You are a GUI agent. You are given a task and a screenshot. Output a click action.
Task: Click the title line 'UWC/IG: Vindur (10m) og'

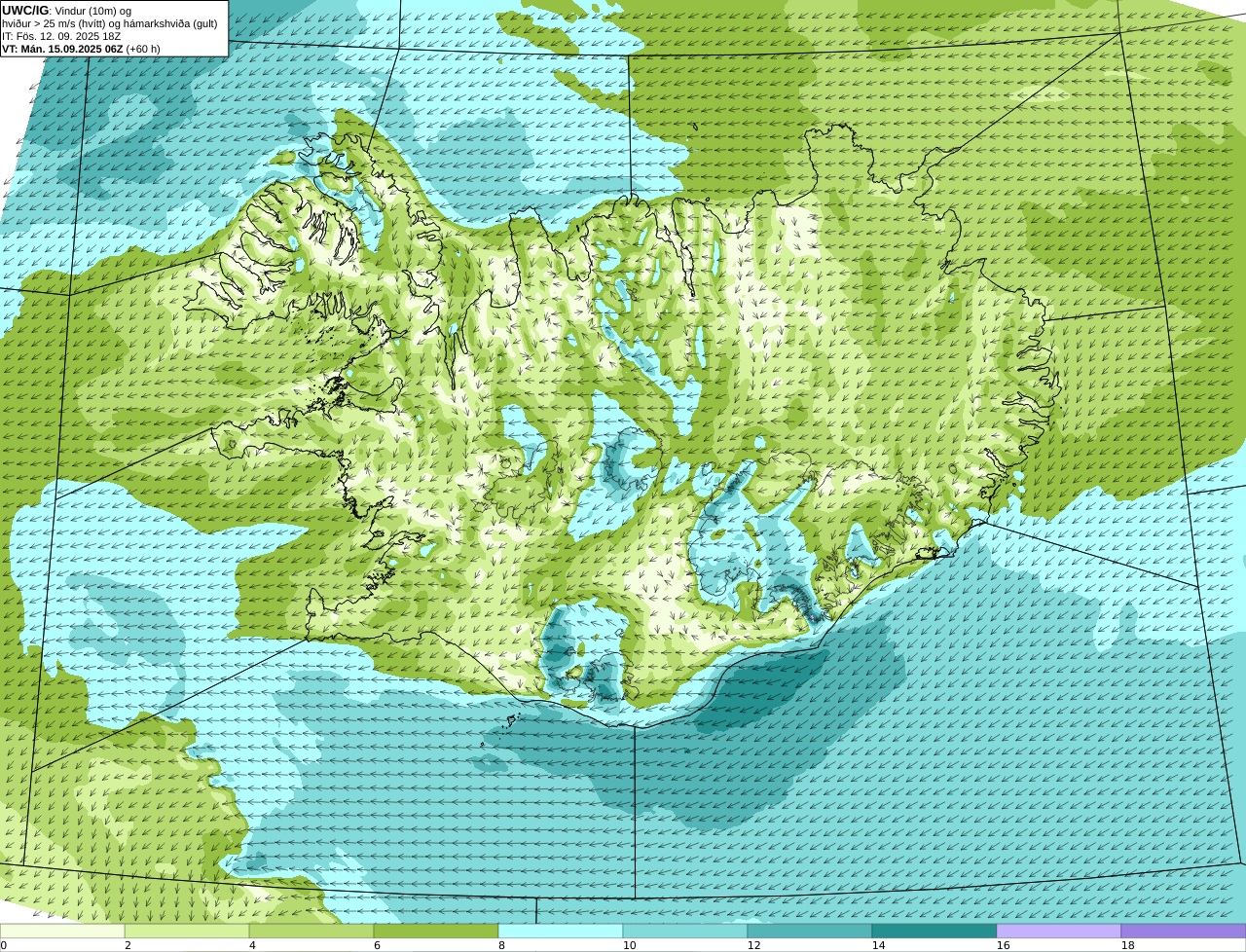coord(66,11)
